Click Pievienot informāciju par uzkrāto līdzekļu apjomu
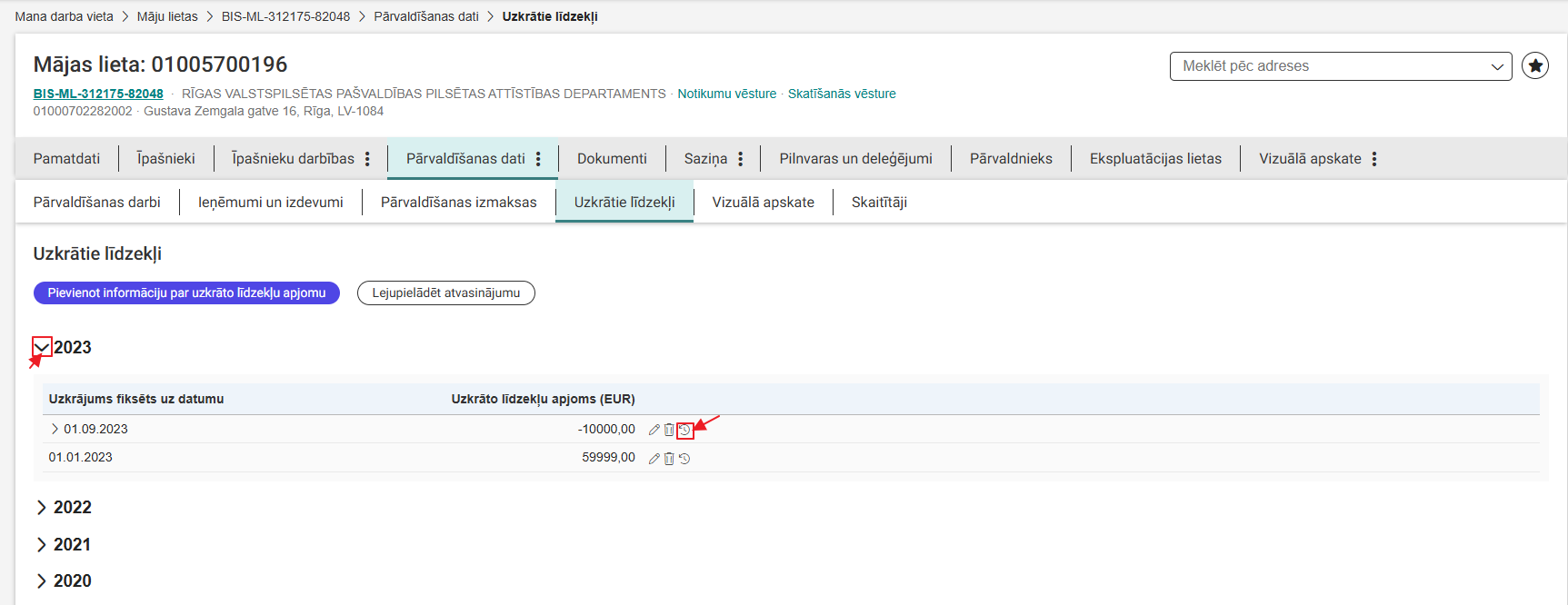The width and height of the screenshot is (1568, 605). coord(186,293)
